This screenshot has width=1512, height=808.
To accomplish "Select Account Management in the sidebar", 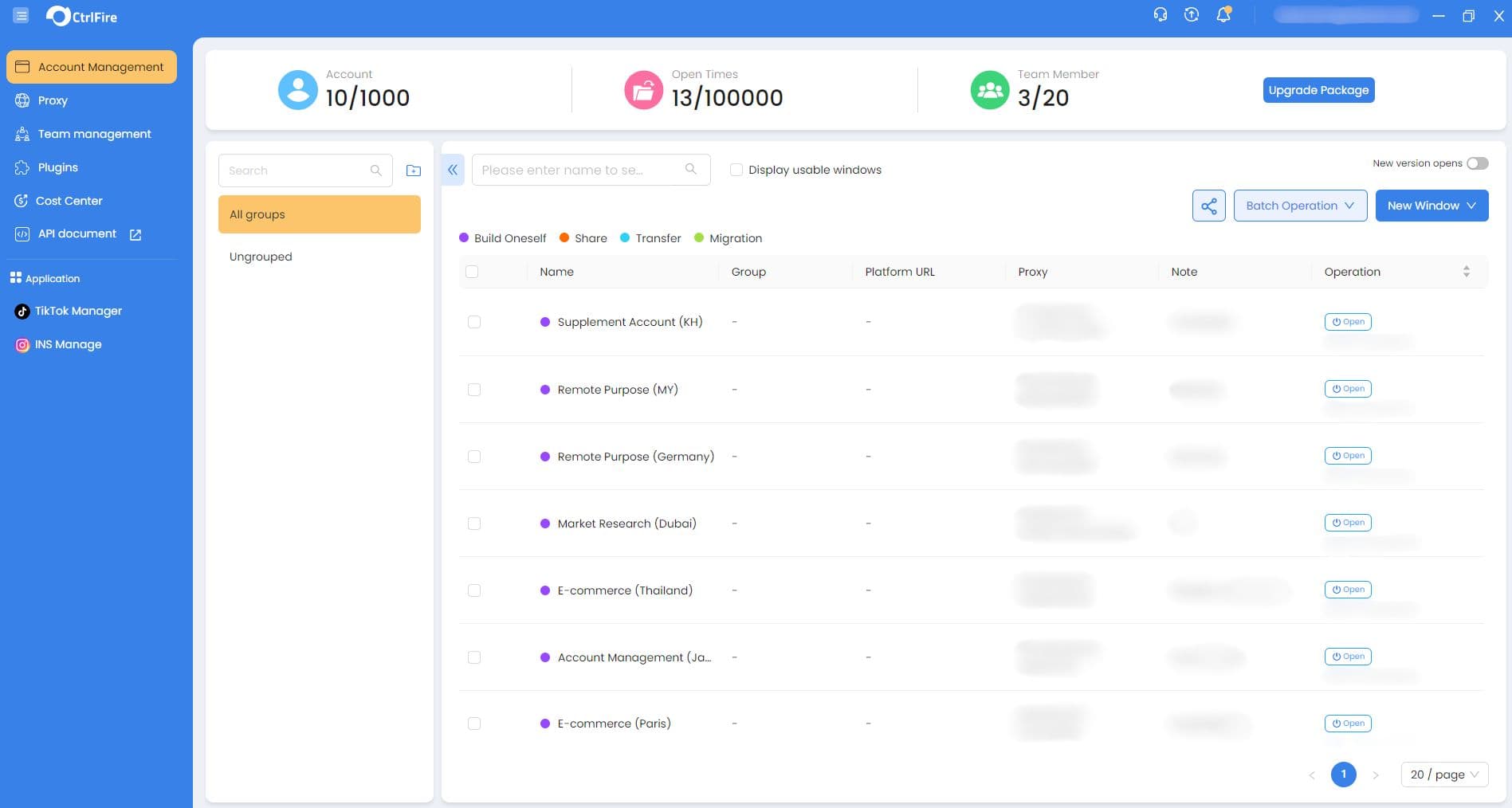I will coord(91,67).
